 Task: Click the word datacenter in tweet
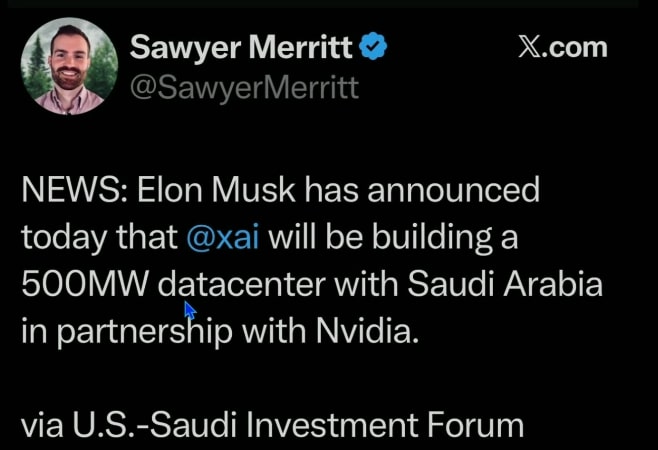coord(241,284)
